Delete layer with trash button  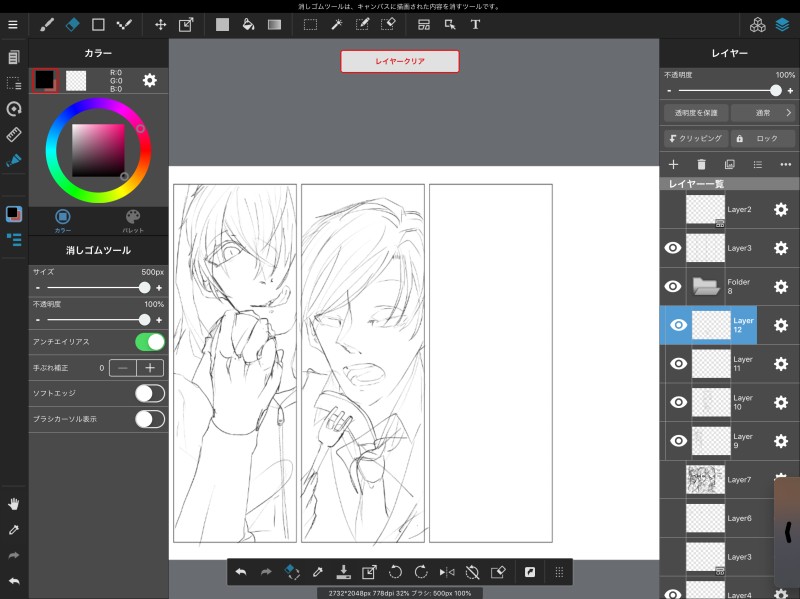coord(702,164)
